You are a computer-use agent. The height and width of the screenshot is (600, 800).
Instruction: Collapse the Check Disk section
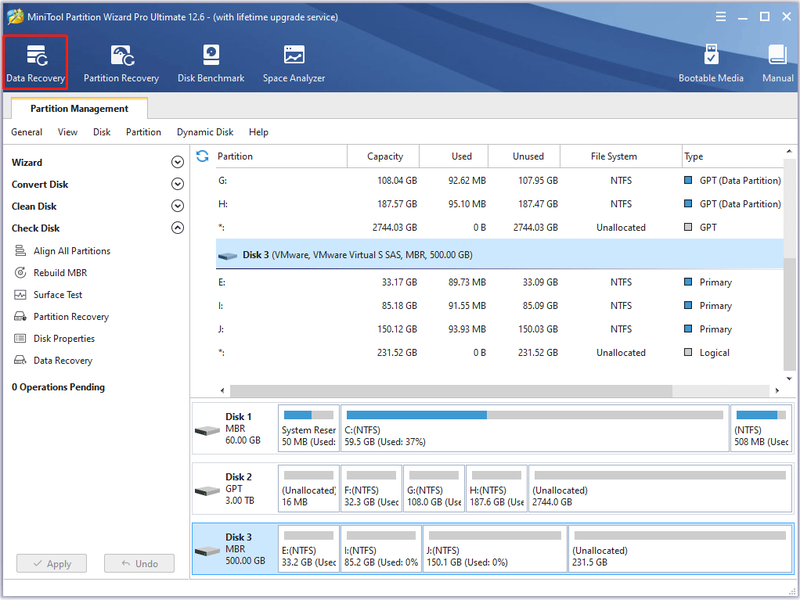point(177,228)
